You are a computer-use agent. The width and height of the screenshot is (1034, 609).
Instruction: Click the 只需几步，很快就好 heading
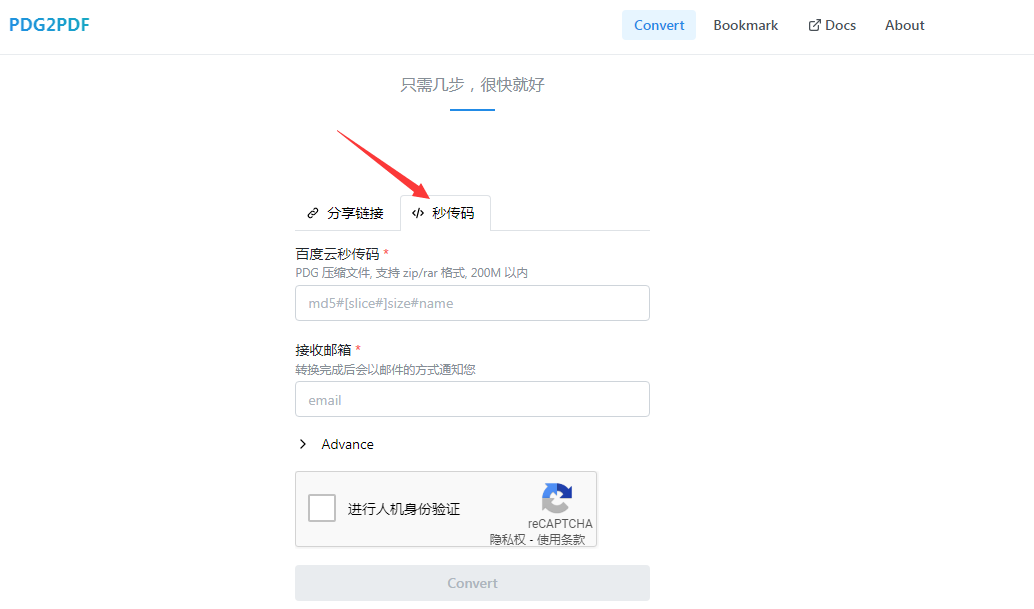472,85
